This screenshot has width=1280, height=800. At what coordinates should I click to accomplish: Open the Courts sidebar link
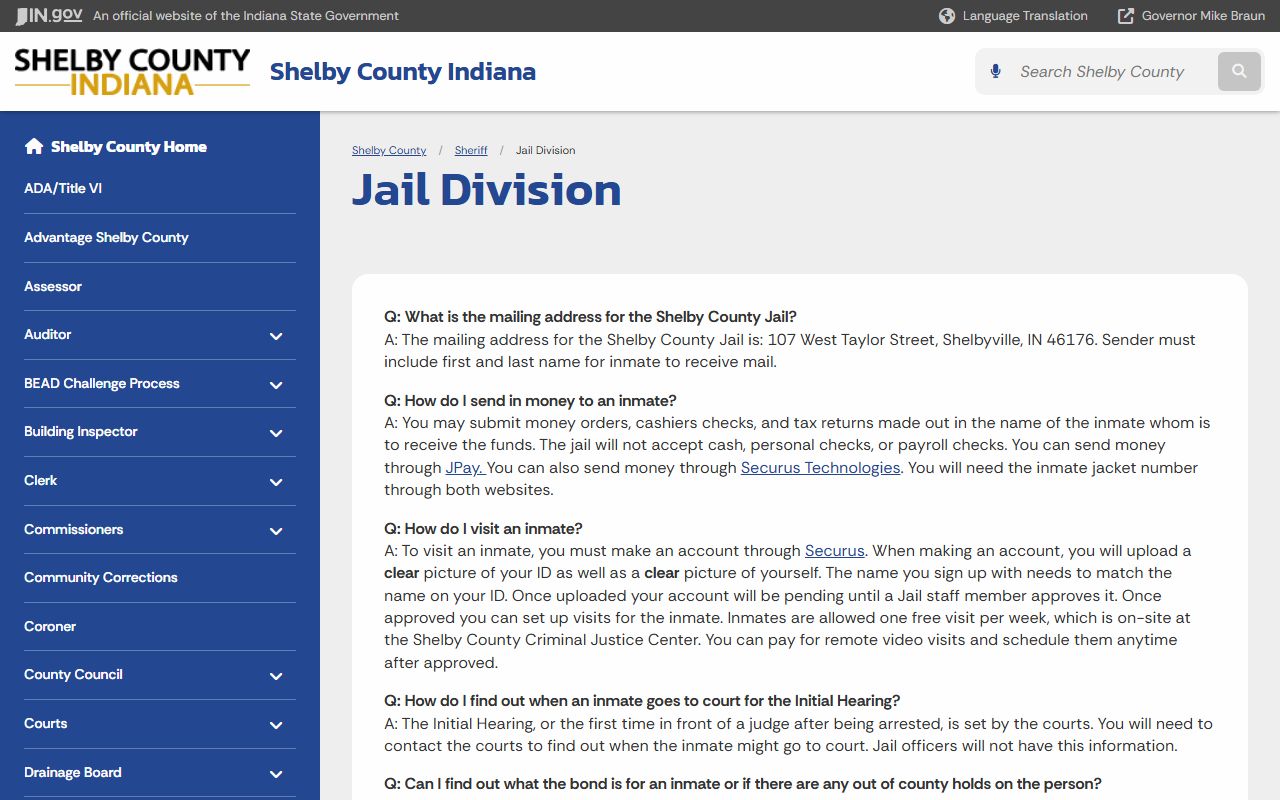(46, 723)
